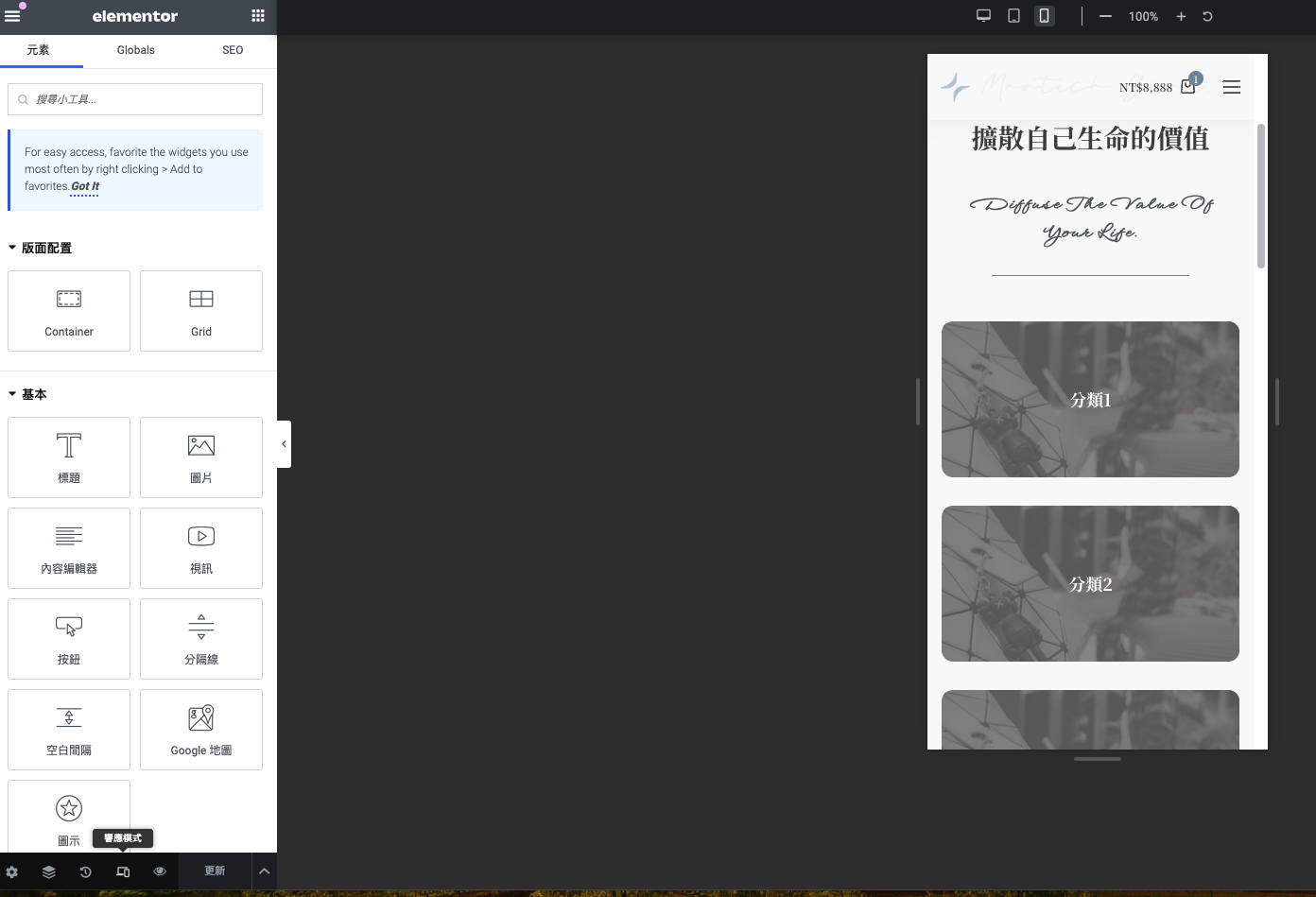Grab the bottom preview resize handle
This screenshot has width=1316, height=897.
pyautogui.click(x=1098, y=758)
